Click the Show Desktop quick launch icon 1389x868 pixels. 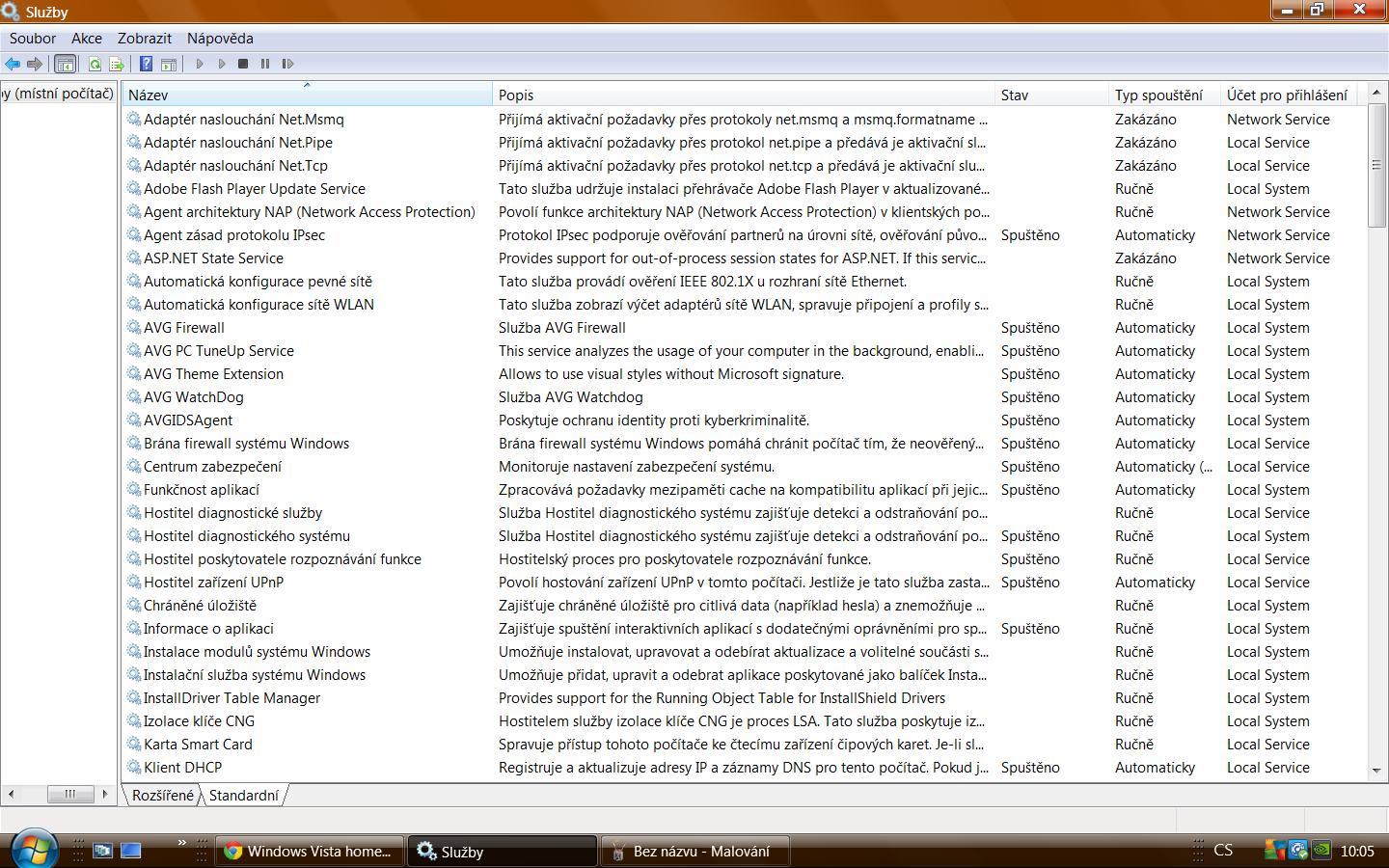pyautogui.click(x=131, y=851)
